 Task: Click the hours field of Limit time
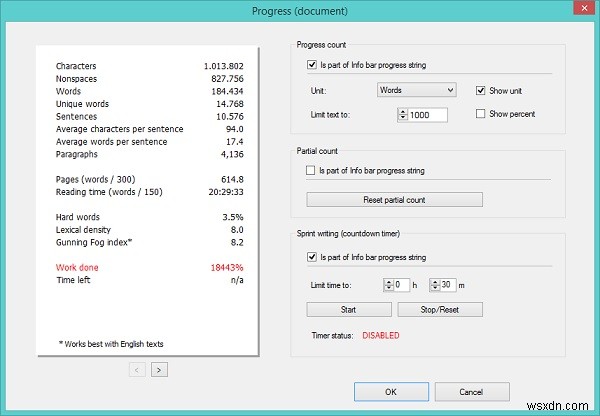tap(401, 285)
